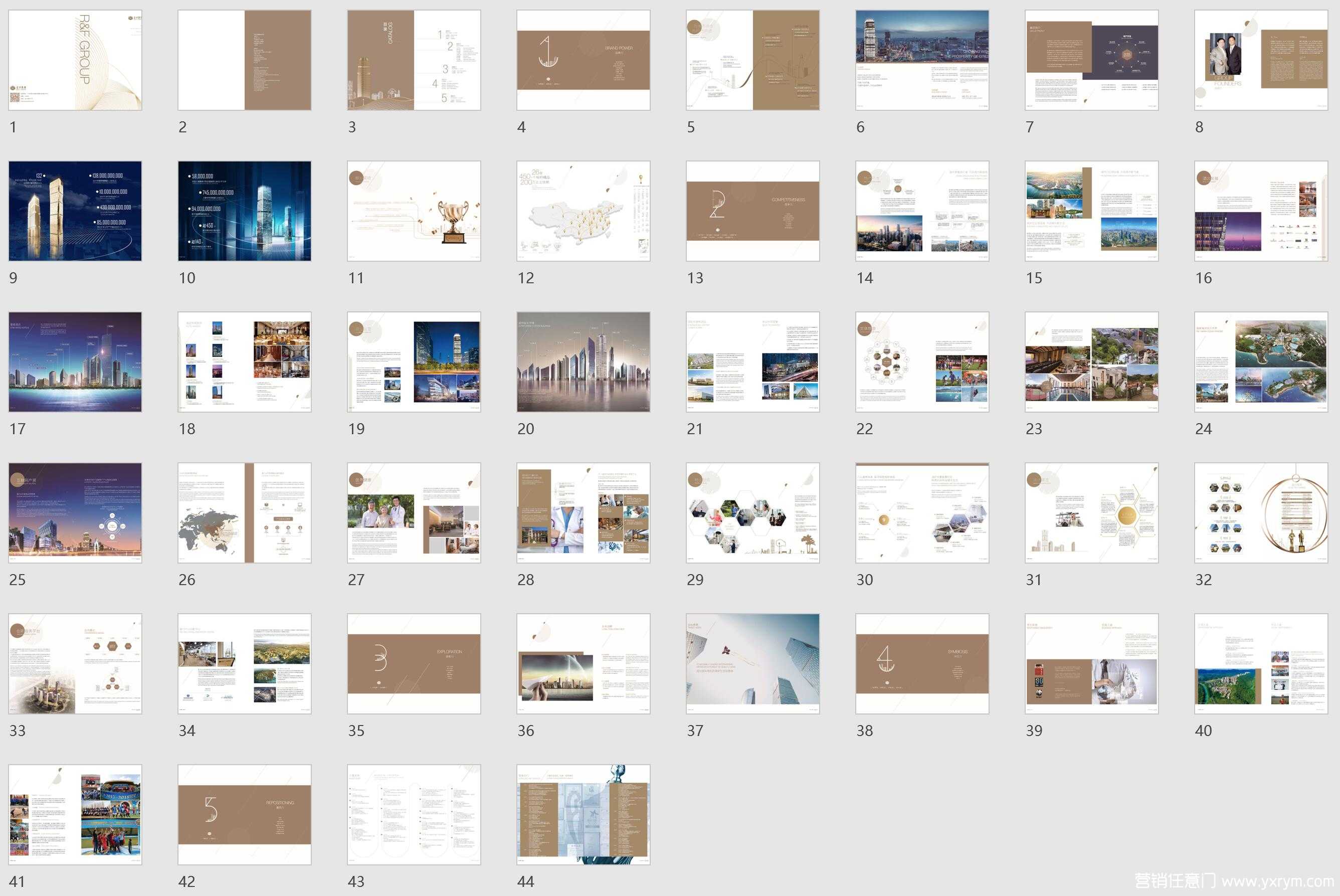Select slide 24 aerial resort island thumbnail

click(1261, 362)
